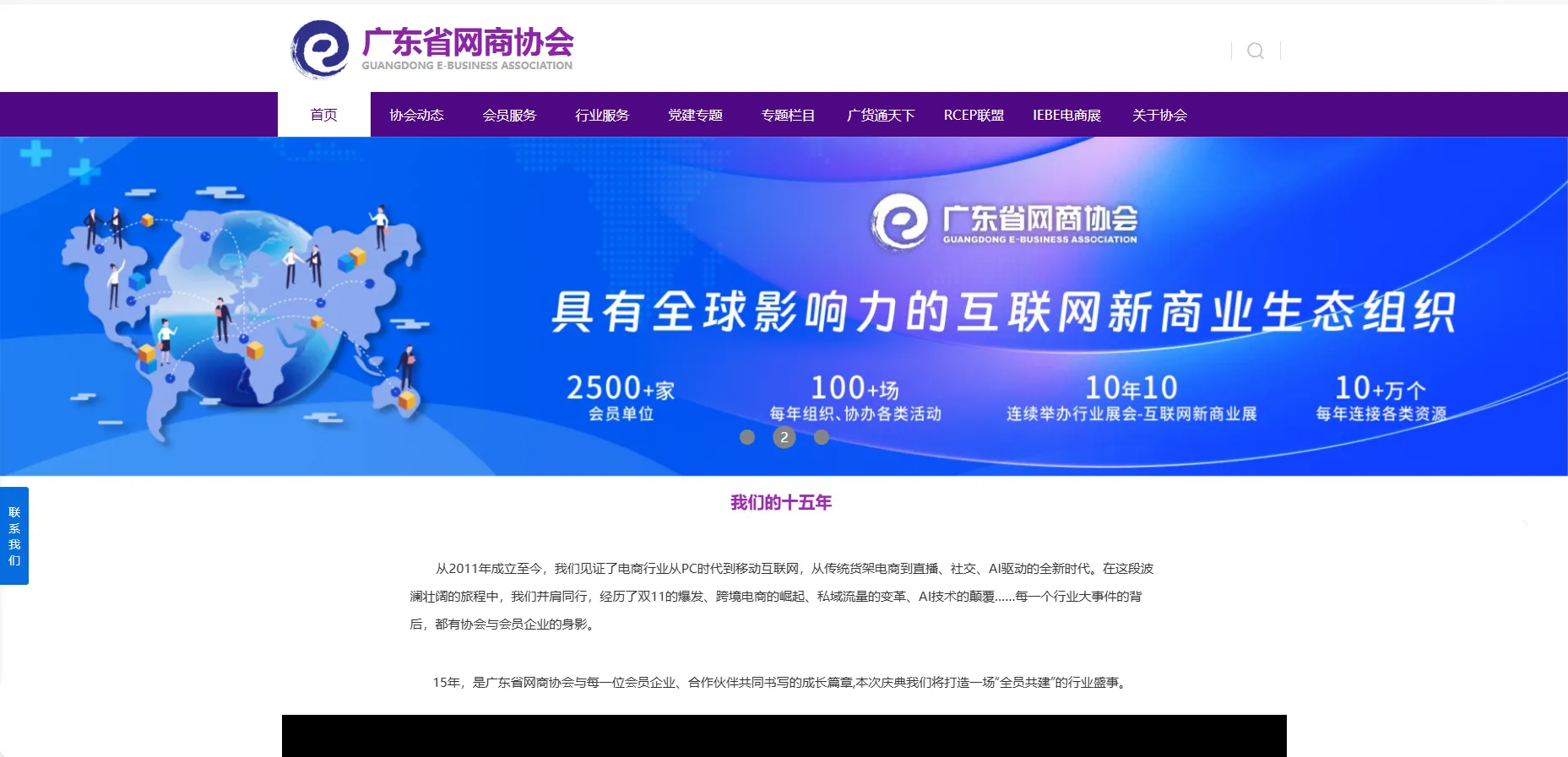Select carousel indicator number 2
The image size is (1568, 757).
pos(784,437)
